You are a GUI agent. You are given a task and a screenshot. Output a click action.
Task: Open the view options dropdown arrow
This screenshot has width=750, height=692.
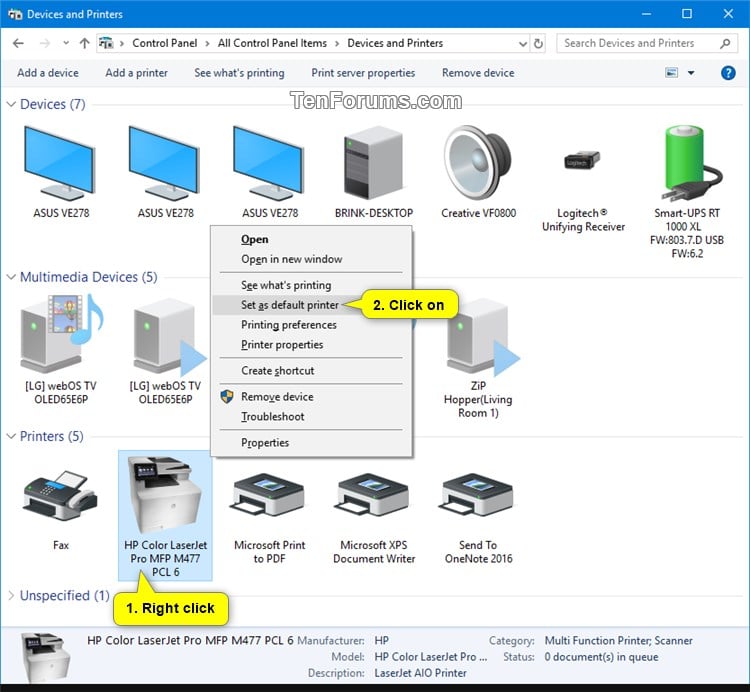pos(691,73)
